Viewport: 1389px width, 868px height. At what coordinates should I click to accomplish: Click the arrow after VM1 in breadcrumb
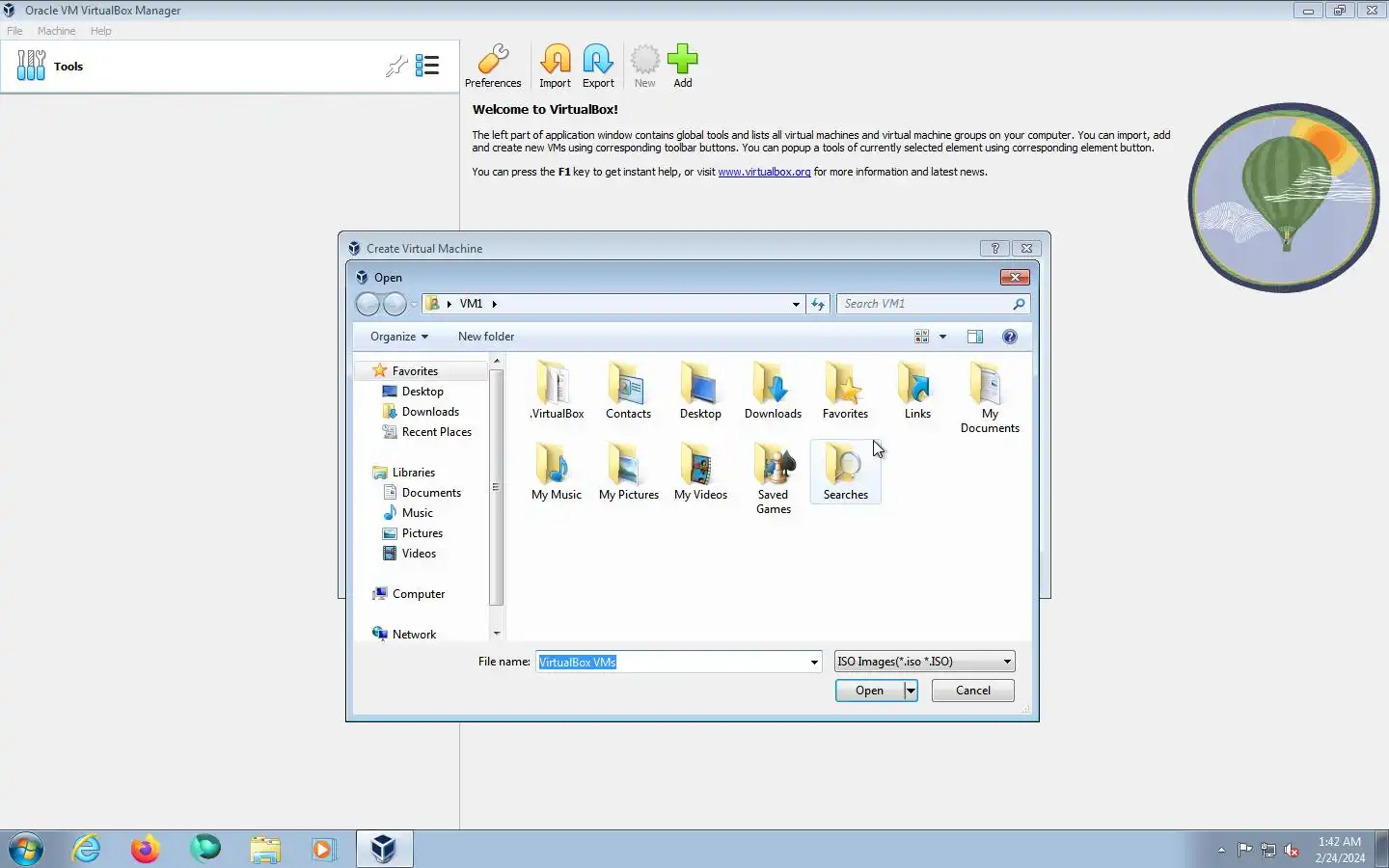pyautogui.click(x=494, y=304)
